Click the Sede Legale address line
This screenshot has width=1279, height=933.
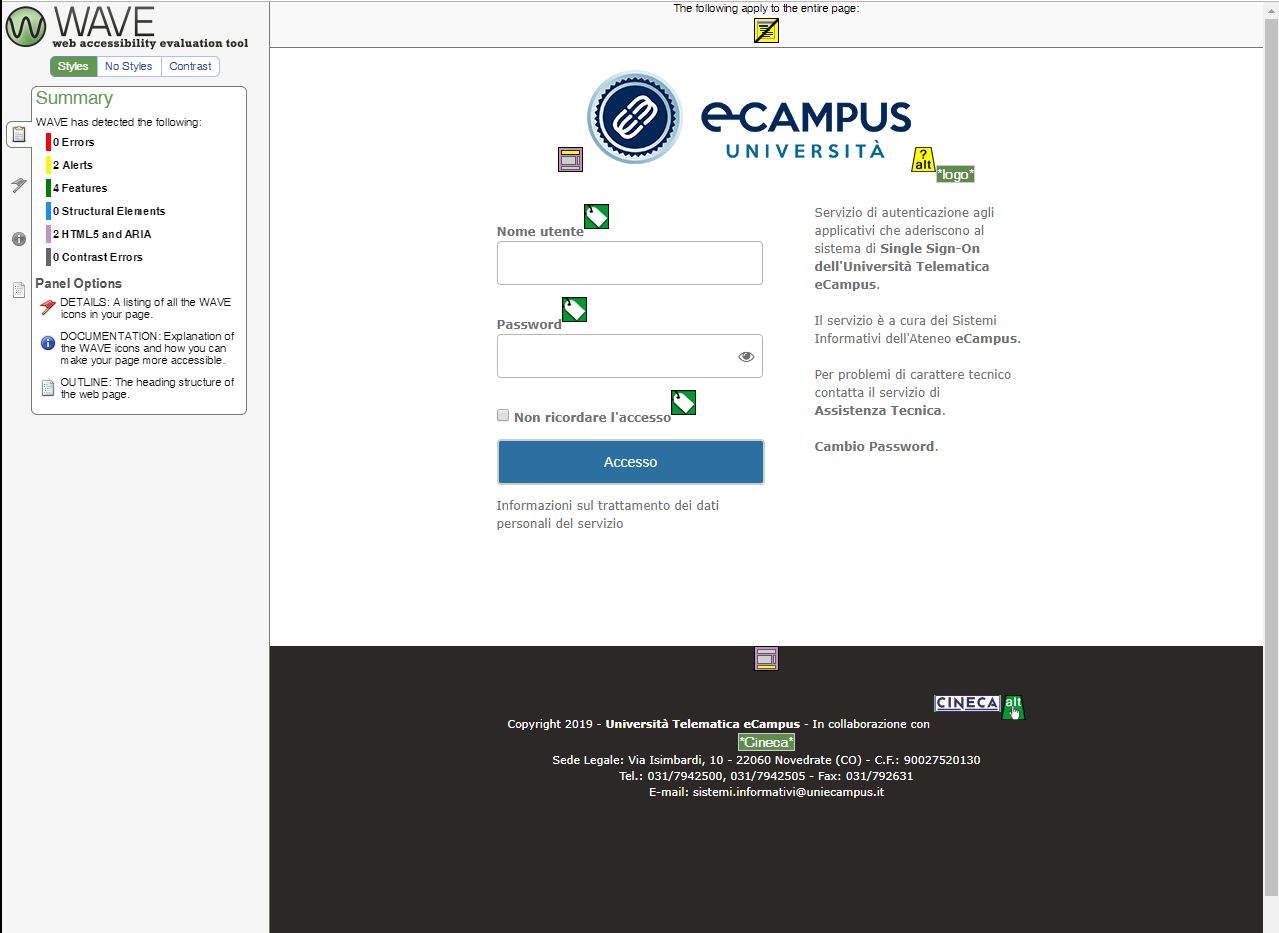(x=766, y=760)
